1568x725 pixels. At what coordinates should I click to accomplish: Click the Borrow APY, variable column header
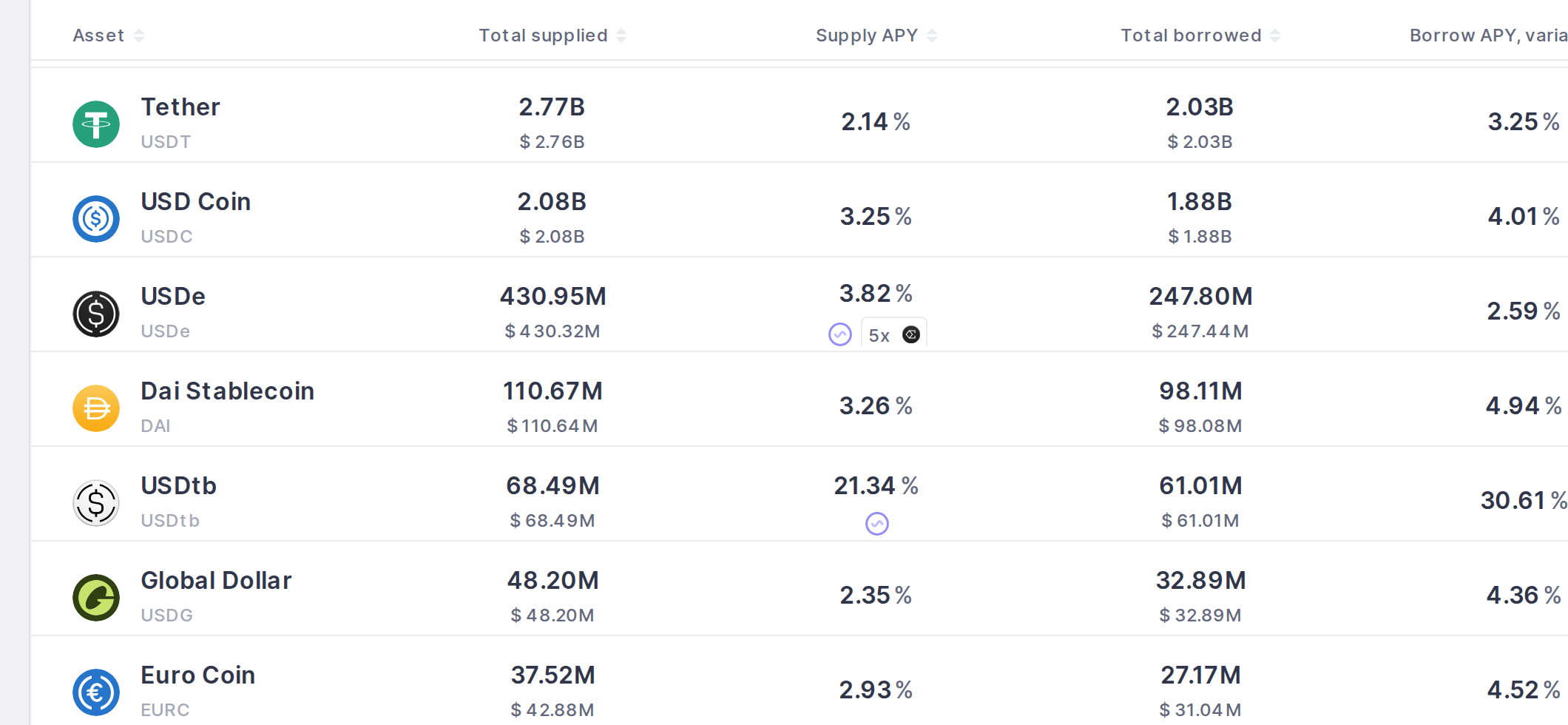tap(1488, 36)
